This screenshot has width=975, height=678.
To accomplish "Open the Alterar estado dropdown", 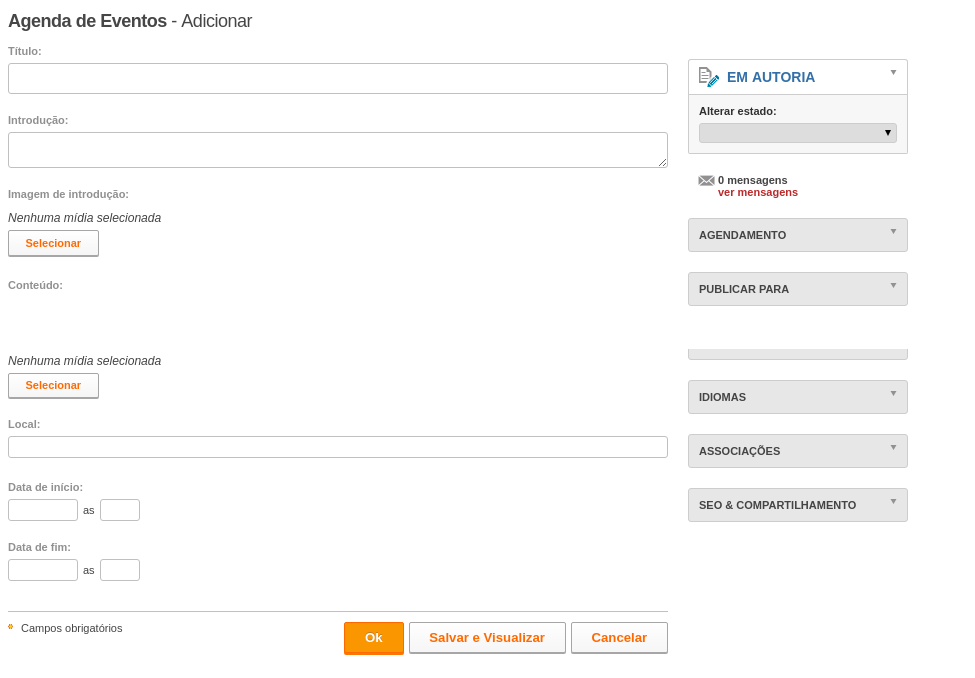I will 798,132.
